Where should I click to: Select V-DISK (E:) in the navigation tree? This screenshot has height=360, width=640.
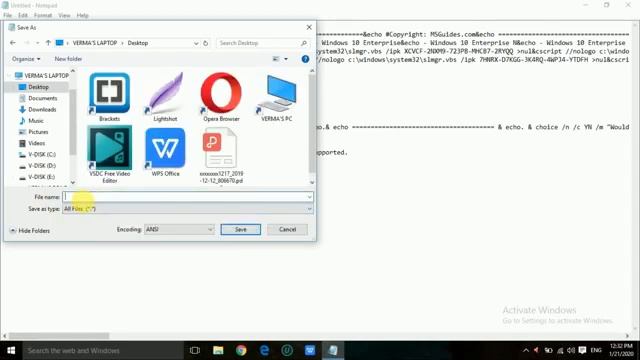[x=37, y=177]
